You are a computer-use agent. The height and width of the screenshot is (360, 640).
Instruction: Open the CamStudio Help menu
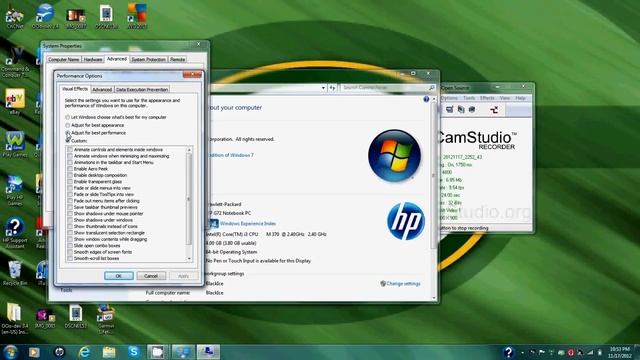[x=520, y=98]
